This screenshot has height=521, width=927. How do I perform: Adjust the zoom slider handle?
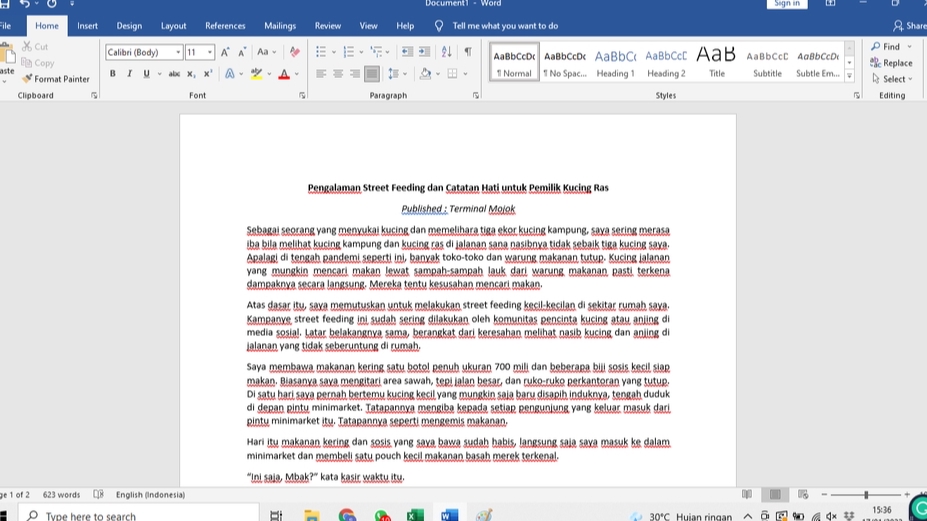[x=866, y=494]
